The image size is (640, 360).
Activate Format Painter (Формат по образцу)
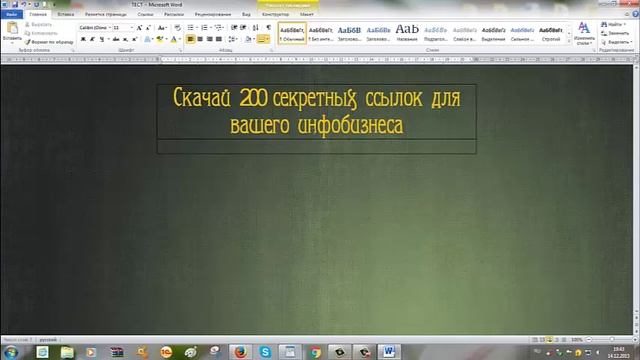point(49,42)
